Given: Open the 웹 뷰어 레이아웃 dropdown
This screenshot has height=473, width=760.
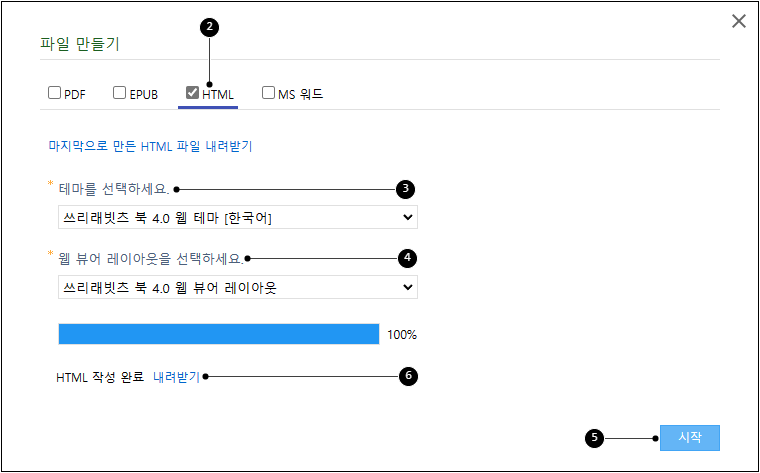Looking at the screenshot, I should coord(238,287).
